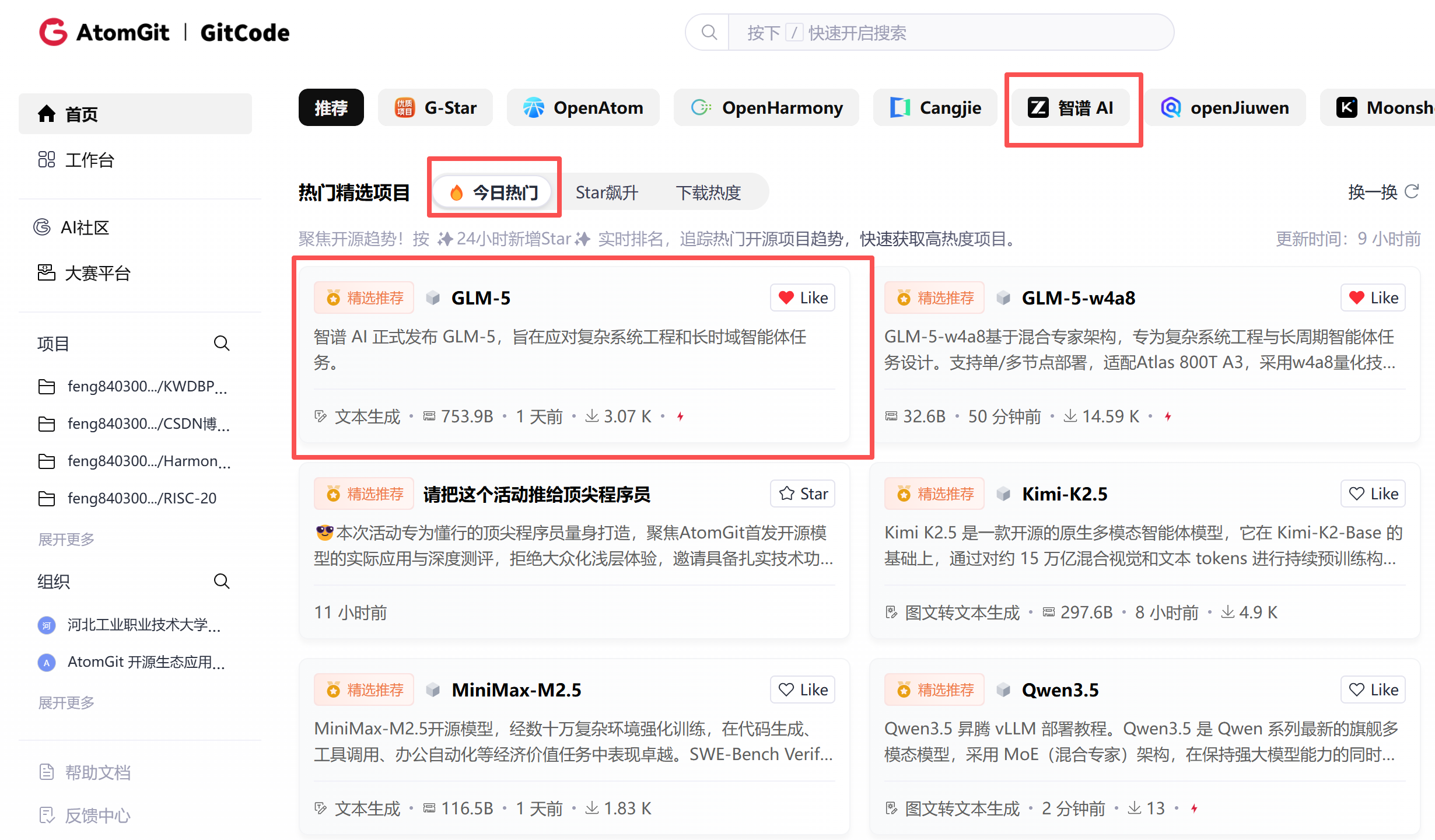Open 大赛平台 in sidebar

(x=135, y=272)
